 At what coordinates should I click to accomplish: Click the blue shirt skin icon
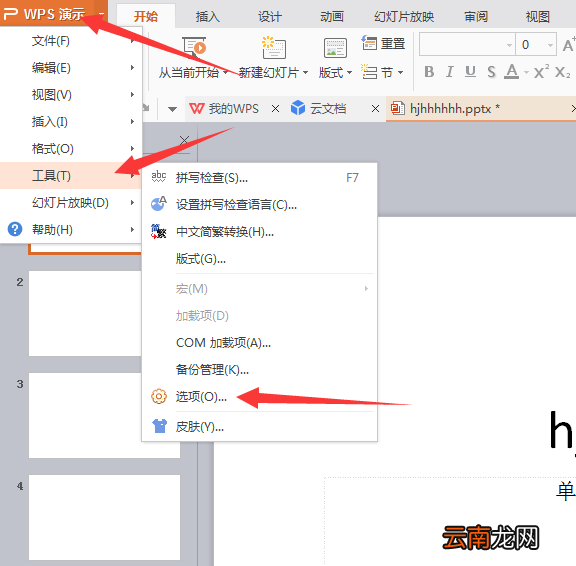(x=159, y=426)
